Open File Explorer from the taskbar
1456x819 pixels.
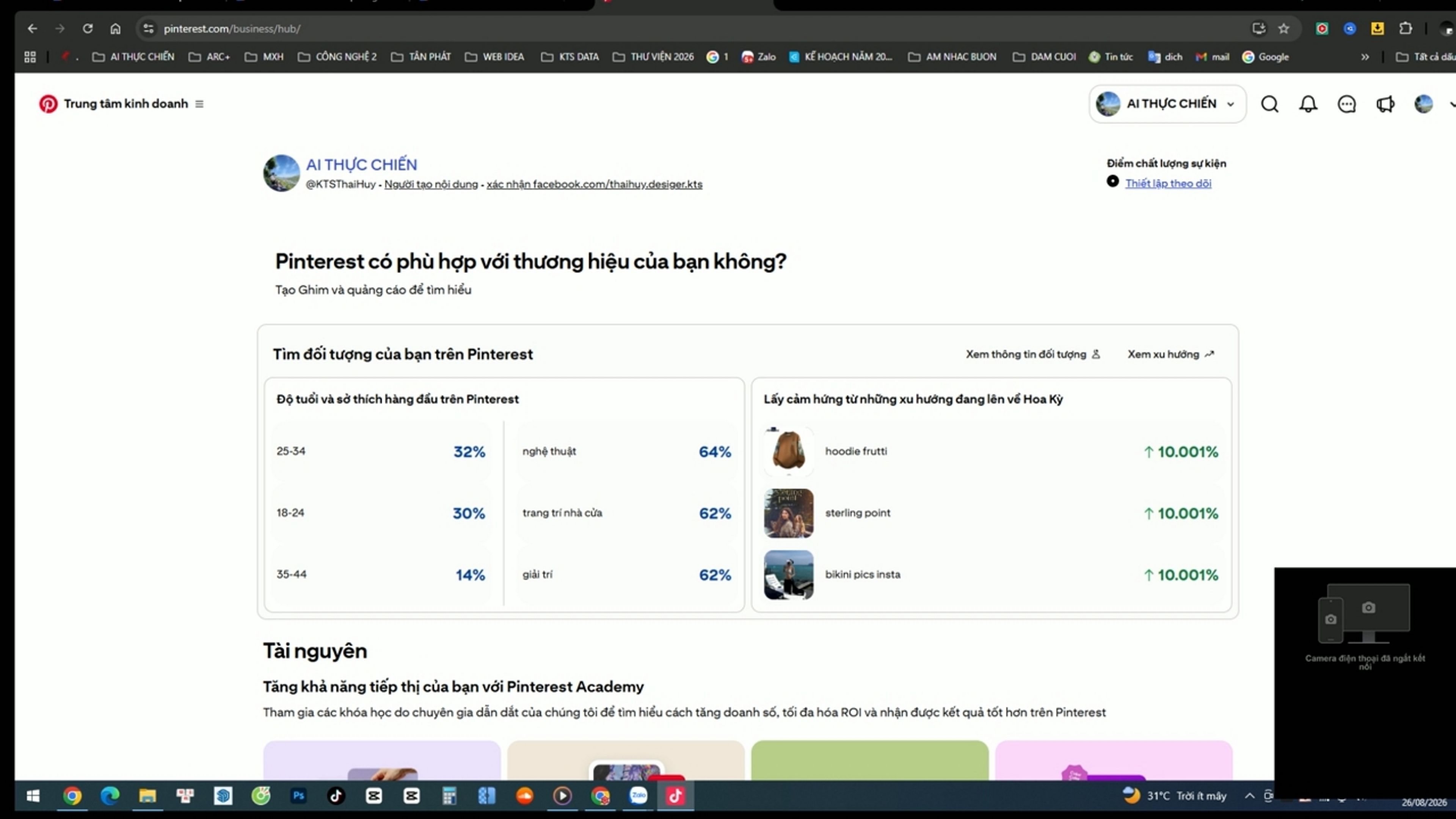tap(147, 796)
